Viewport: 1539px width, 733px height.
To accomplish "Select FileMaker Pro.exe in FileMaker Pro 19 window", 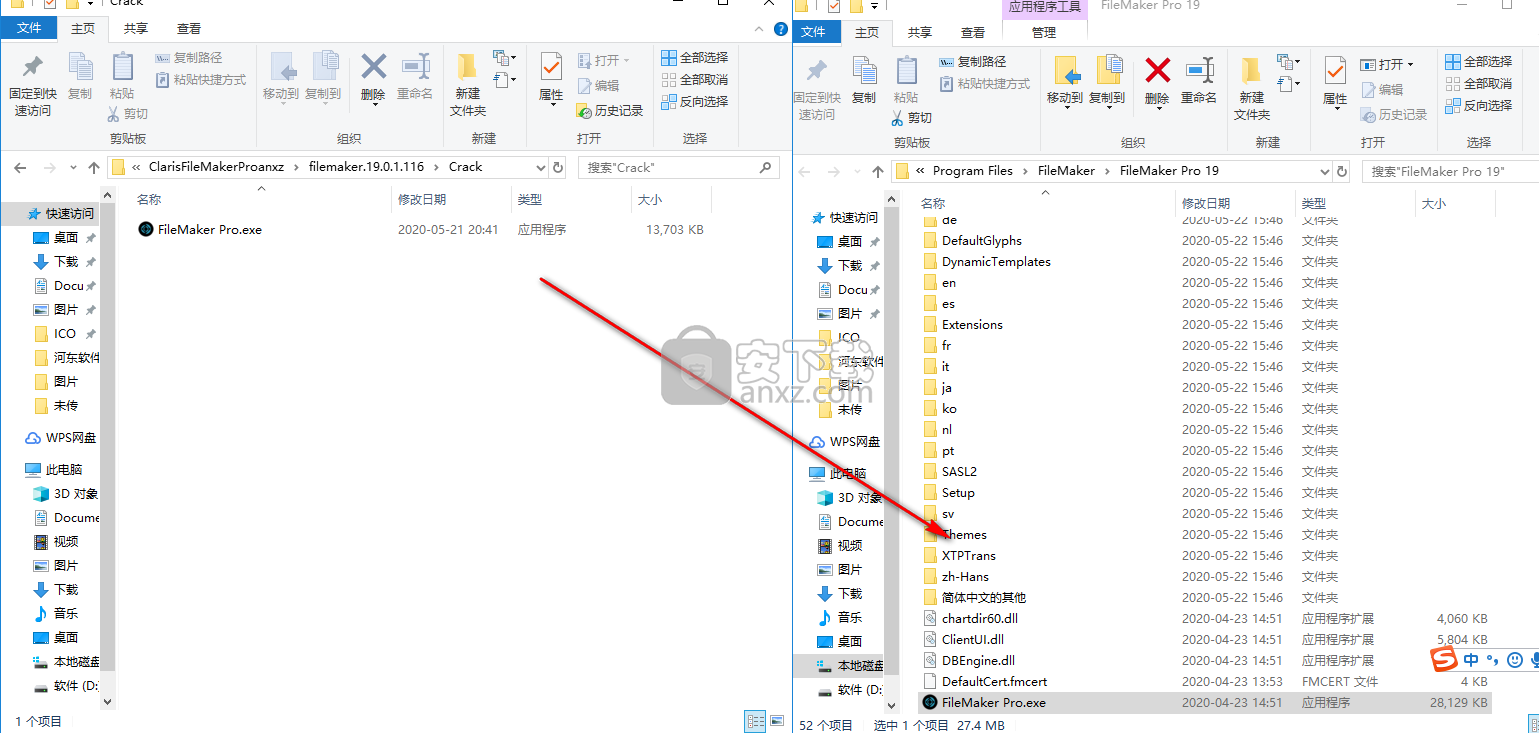I will (x=1205, y=703).
